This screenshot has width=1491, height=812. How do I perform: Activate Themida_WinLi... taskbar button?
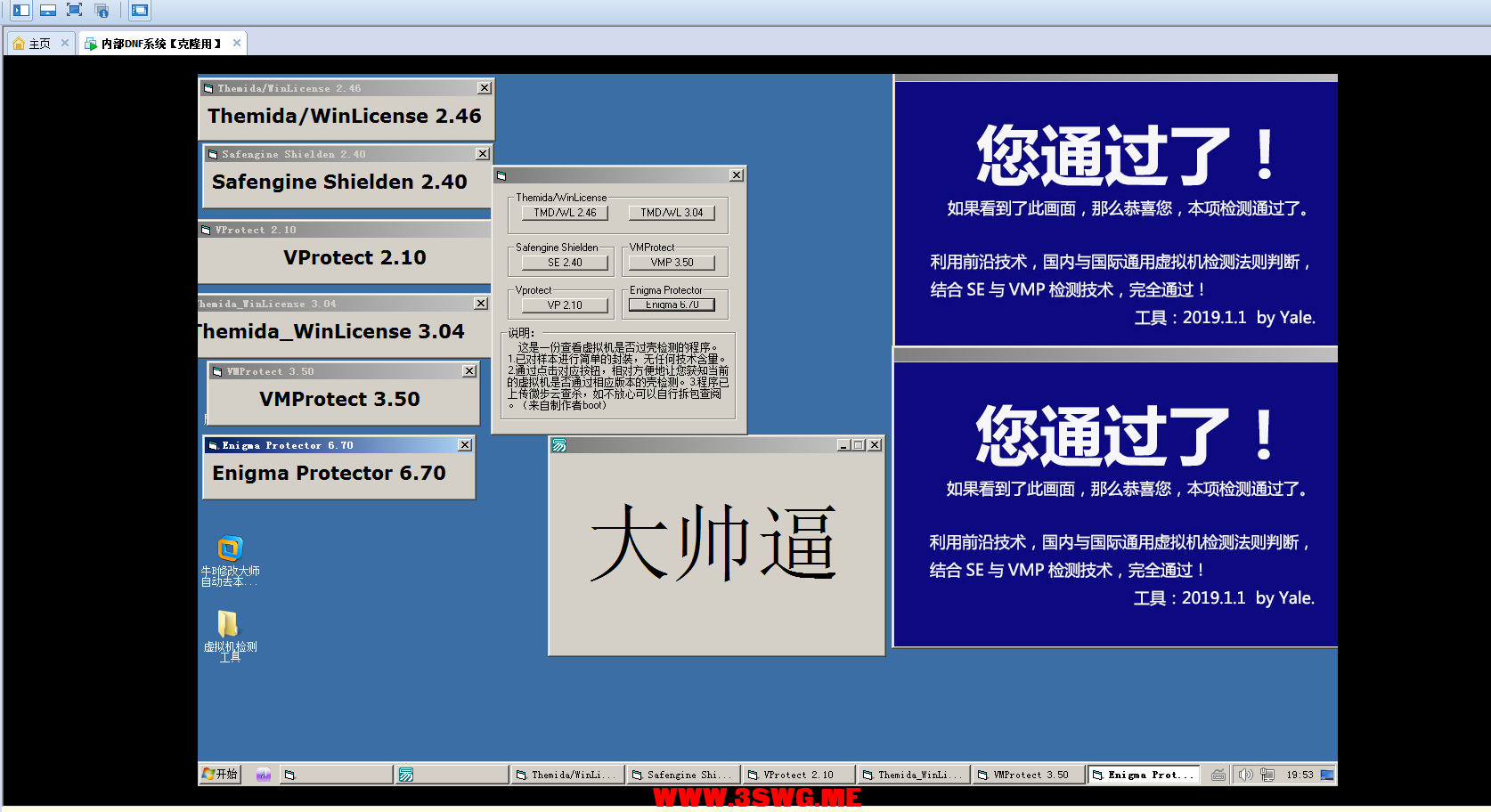pyautogui.click(x=913, y=775)
